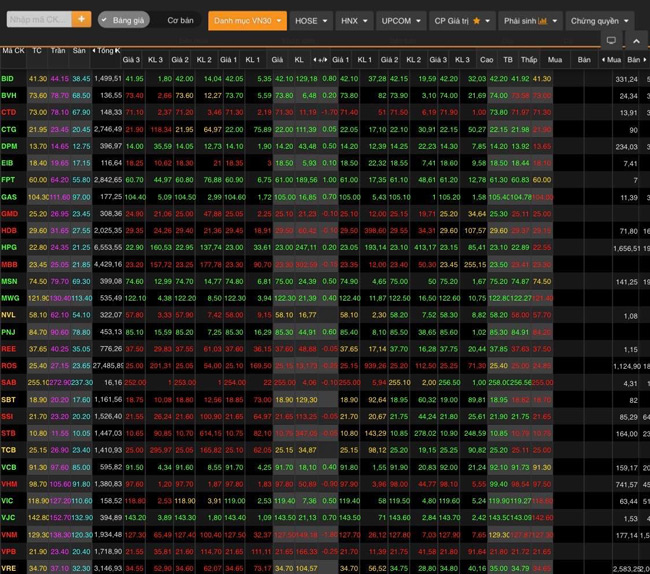Viewport: 650px width, 574px height.
Task: Click the FPT stock symbol
Action: coord(8,180)
